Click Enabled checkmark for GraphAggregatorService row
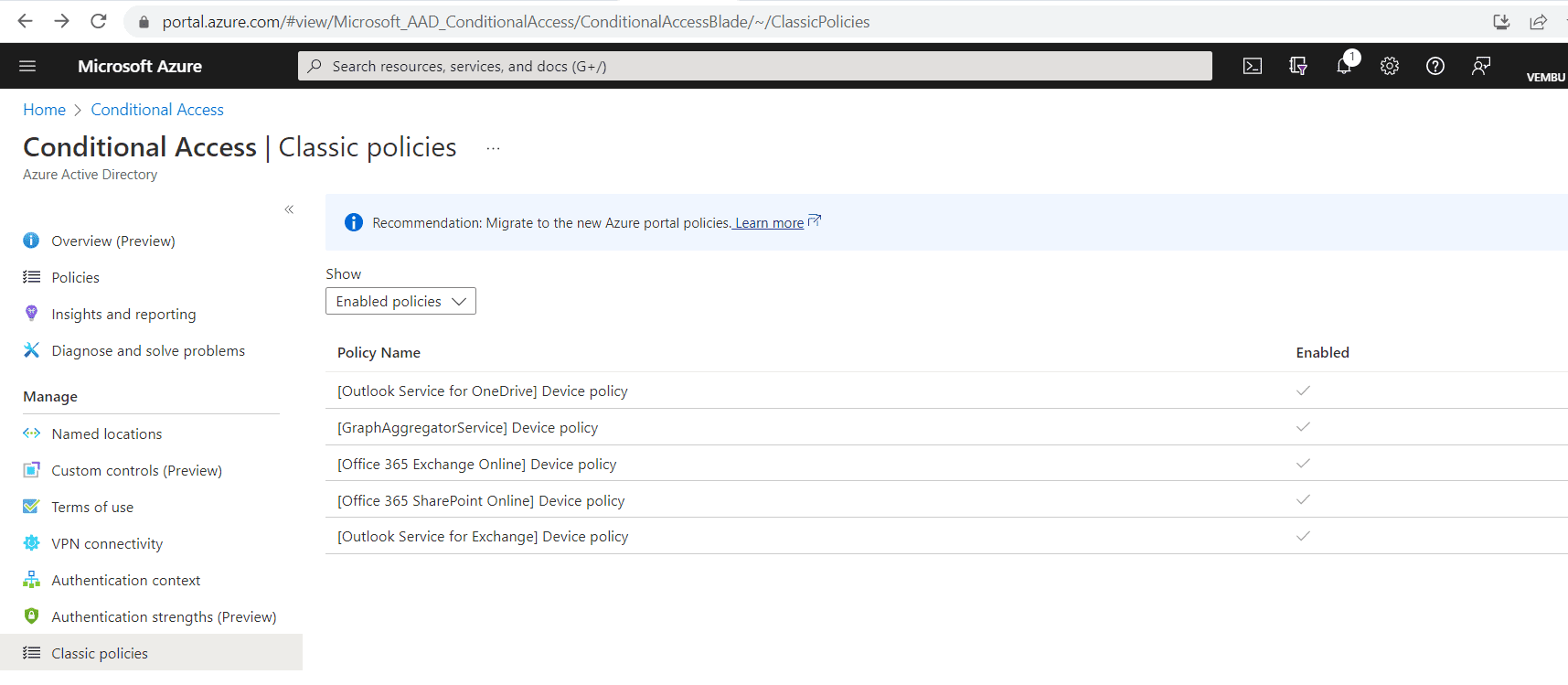 click(x=1303, y=426)
